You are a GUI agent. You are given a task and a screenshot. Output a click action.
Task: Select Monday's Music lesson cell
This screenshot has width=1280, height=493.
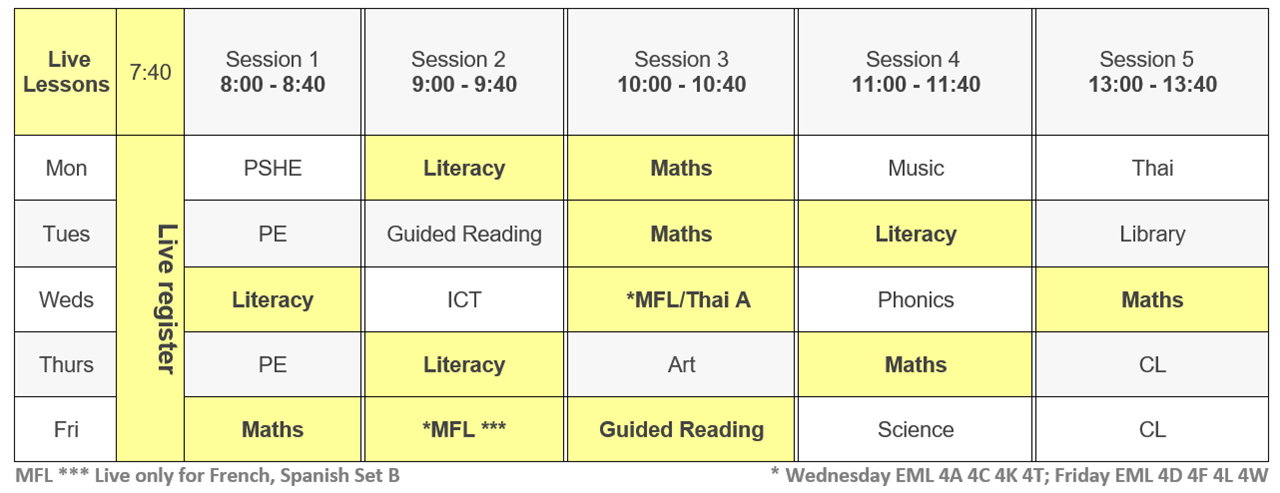point(915,168)
